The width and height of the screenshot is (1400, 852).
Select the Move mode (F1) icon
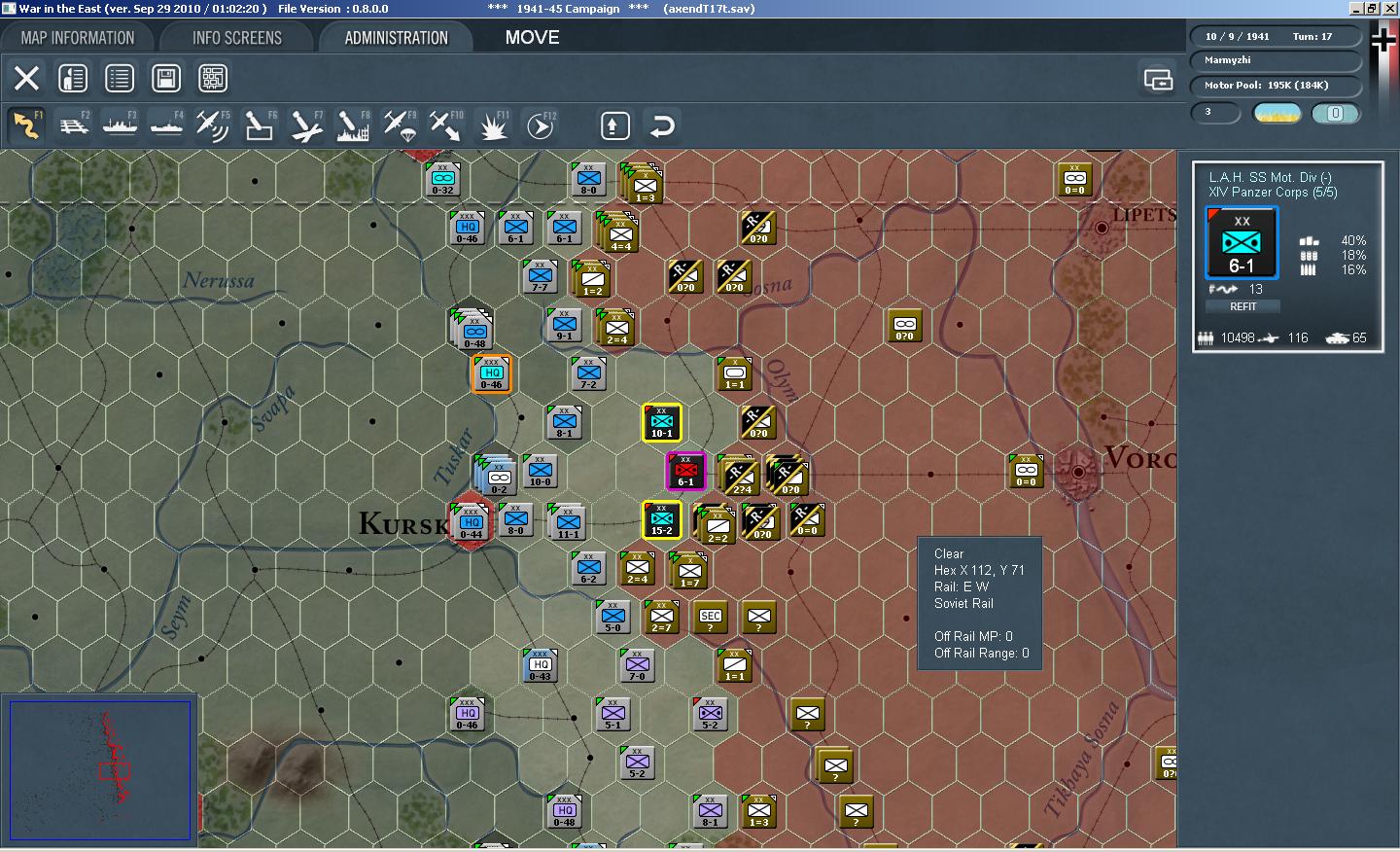point(26,125)
